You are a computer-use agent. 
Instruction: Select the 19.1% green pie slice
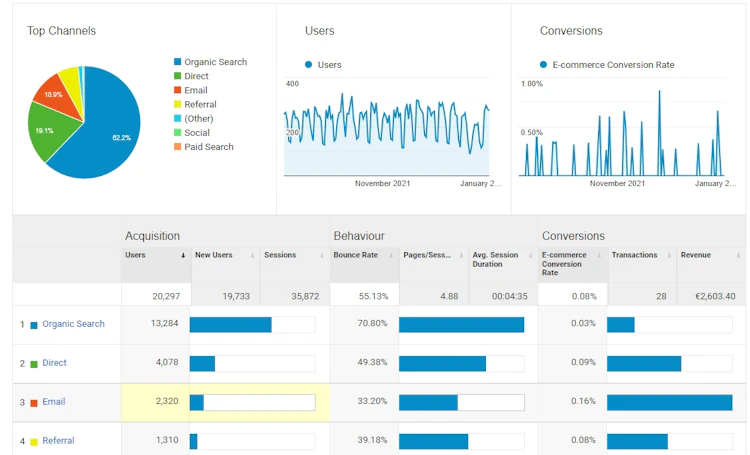(x=48, y=130)
